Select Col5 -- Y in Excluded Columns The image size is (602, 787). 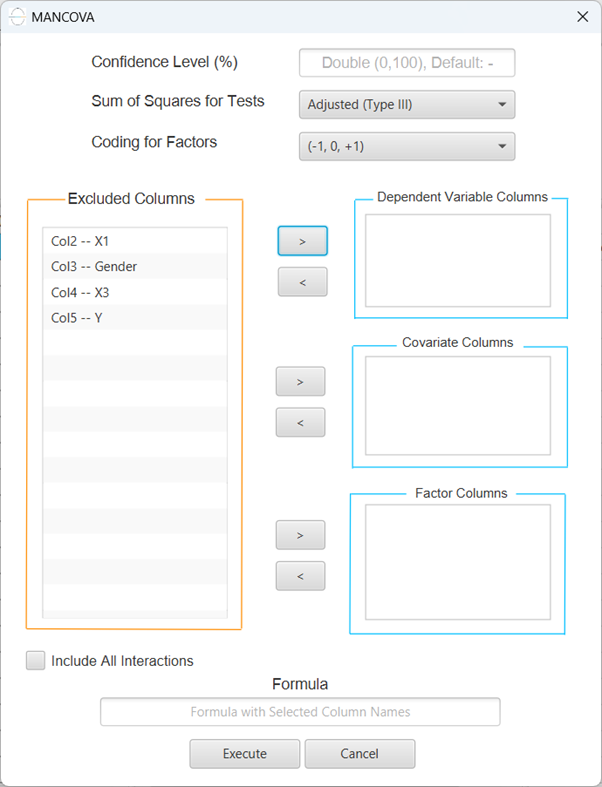coord(135,318)
